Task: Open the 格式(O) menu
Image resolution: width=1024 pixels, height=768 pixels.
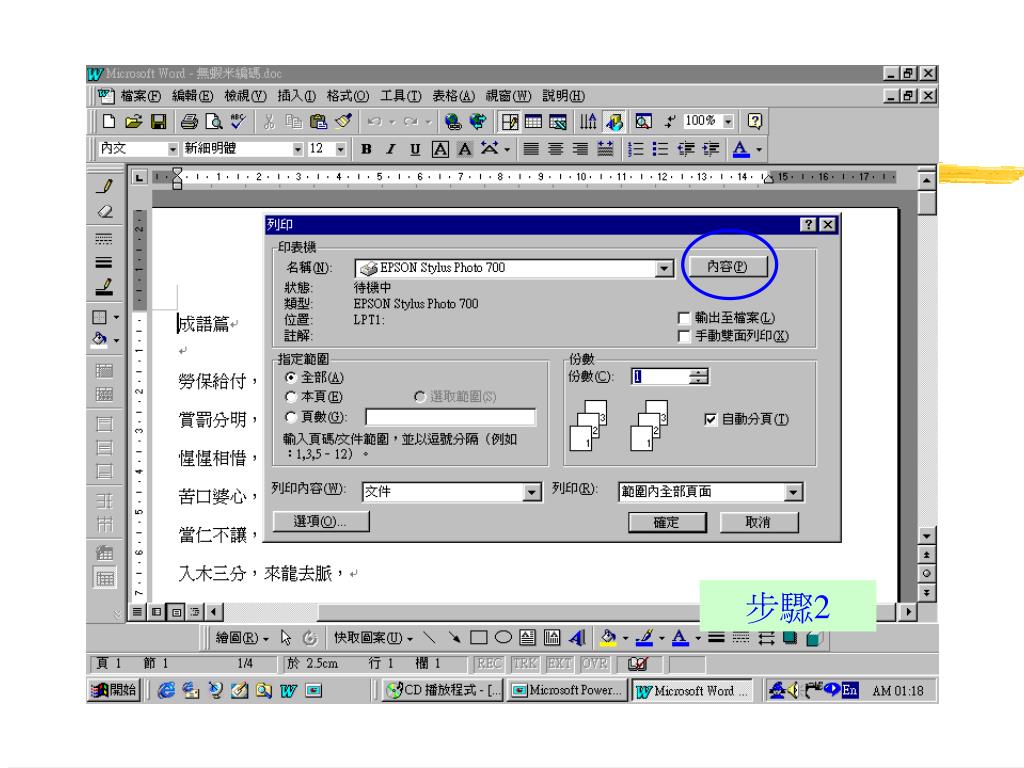Action: (x=347, y=96)
